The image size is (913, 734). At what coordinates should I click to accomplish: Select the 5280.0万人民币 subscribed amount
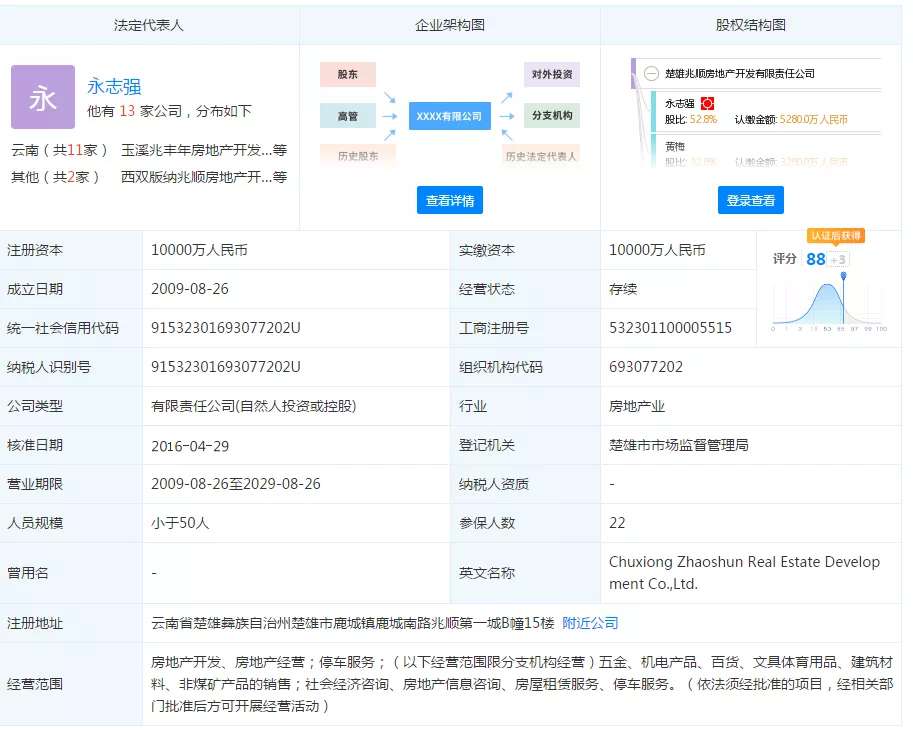pyautogui.click(x=813, y=119)
